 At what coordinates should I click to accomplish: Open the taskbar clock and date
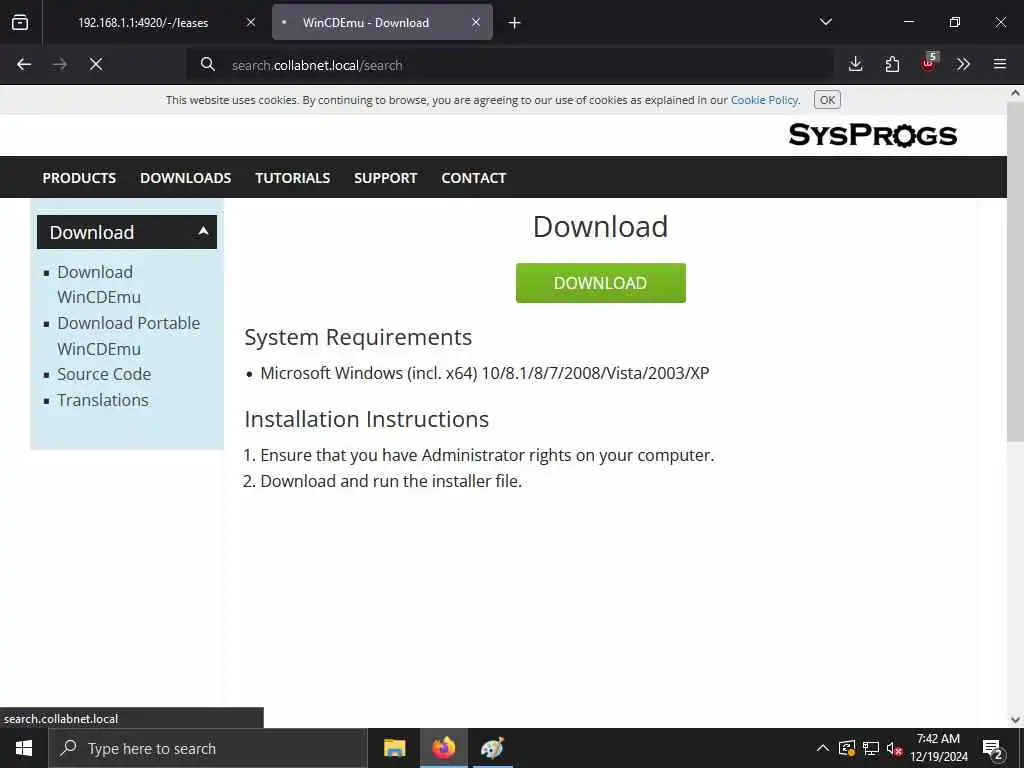[x=938, y=748]
